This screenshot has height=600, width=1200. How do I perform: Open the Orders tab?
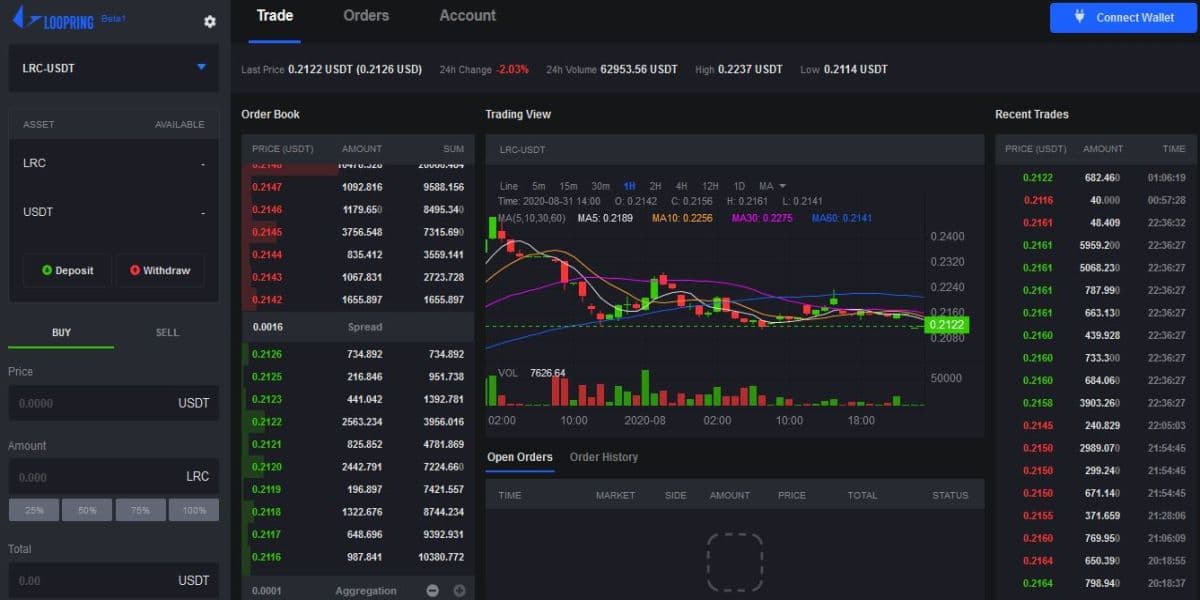(x=366, y=16)
